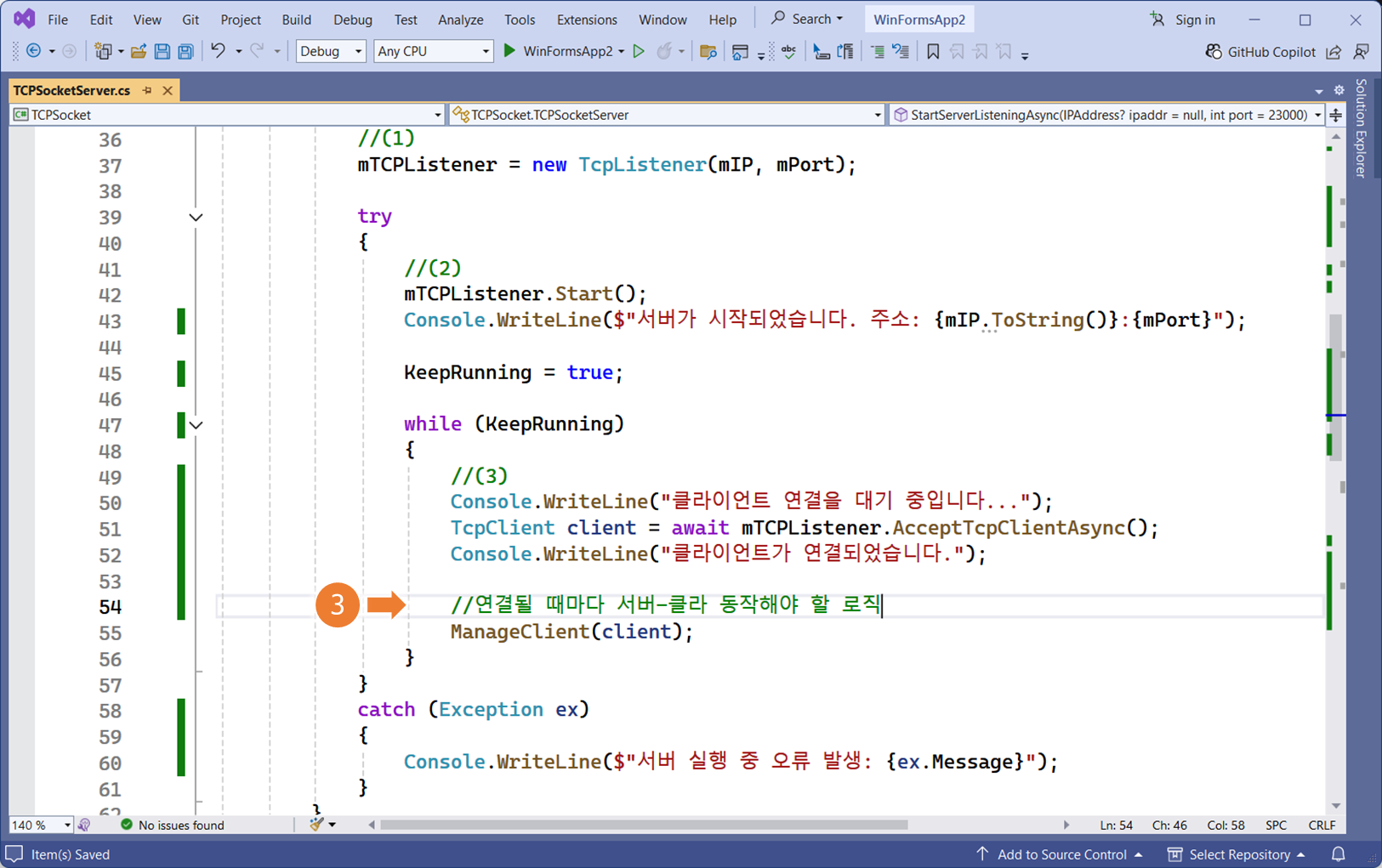Click the New Project toolbar icon
1382x868 pixels.
[x=103, y=51]
